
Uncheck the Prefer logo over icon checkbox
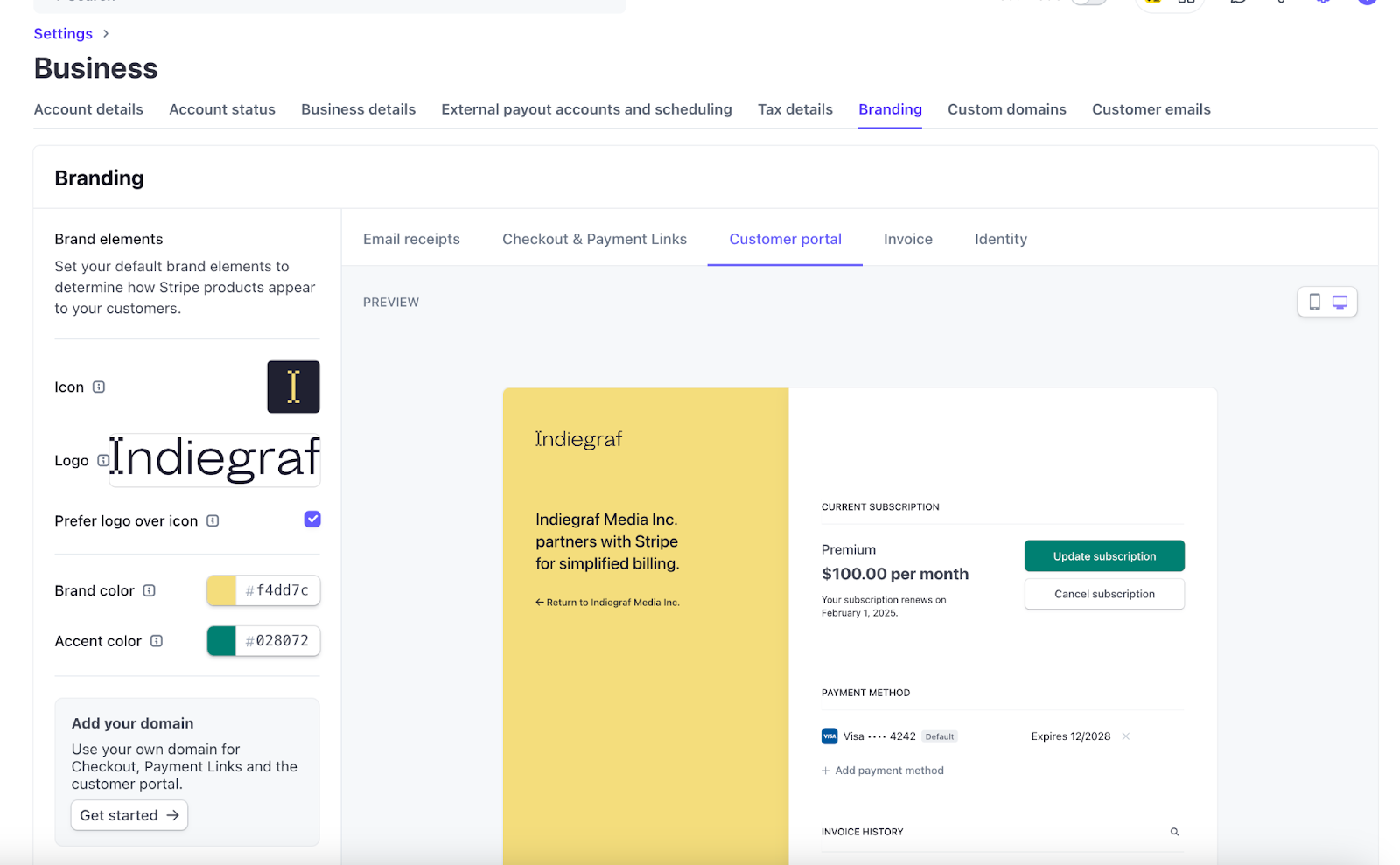coord(312,520)
